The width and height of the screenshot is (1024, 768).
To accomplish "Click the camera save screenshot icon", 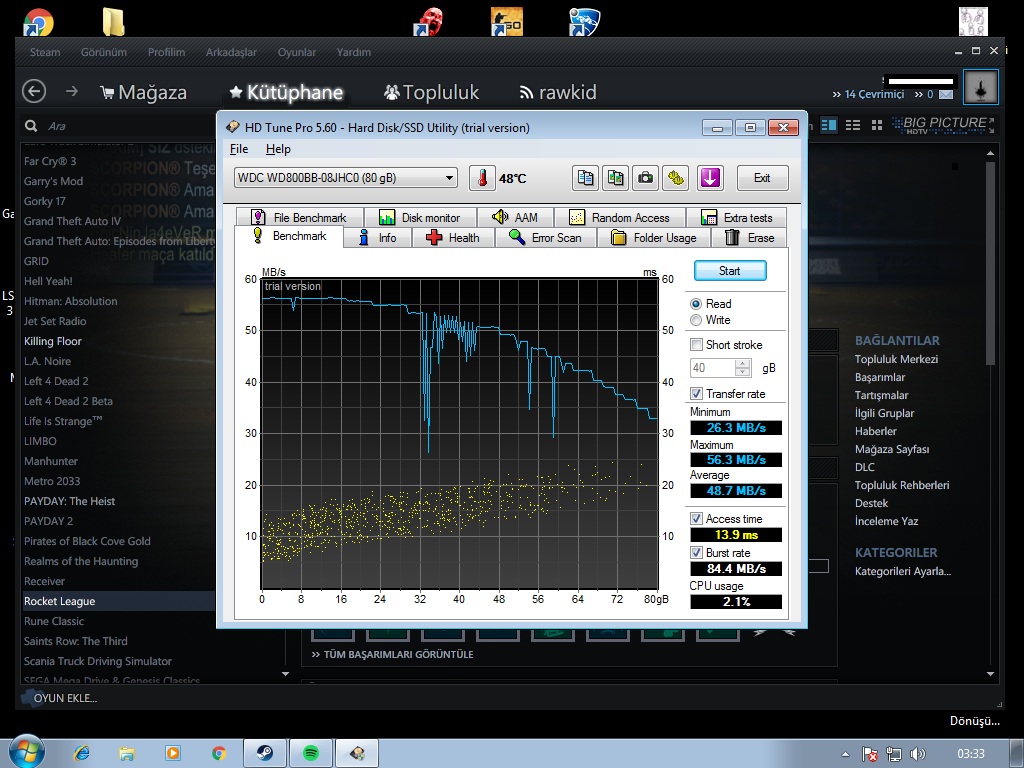I will click(646, 178).
